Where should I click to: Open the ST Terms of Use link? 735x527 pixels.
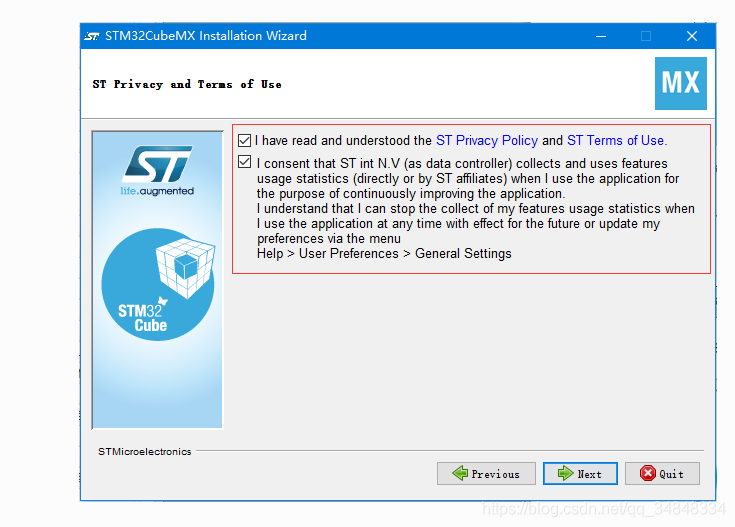click(615, 140)
